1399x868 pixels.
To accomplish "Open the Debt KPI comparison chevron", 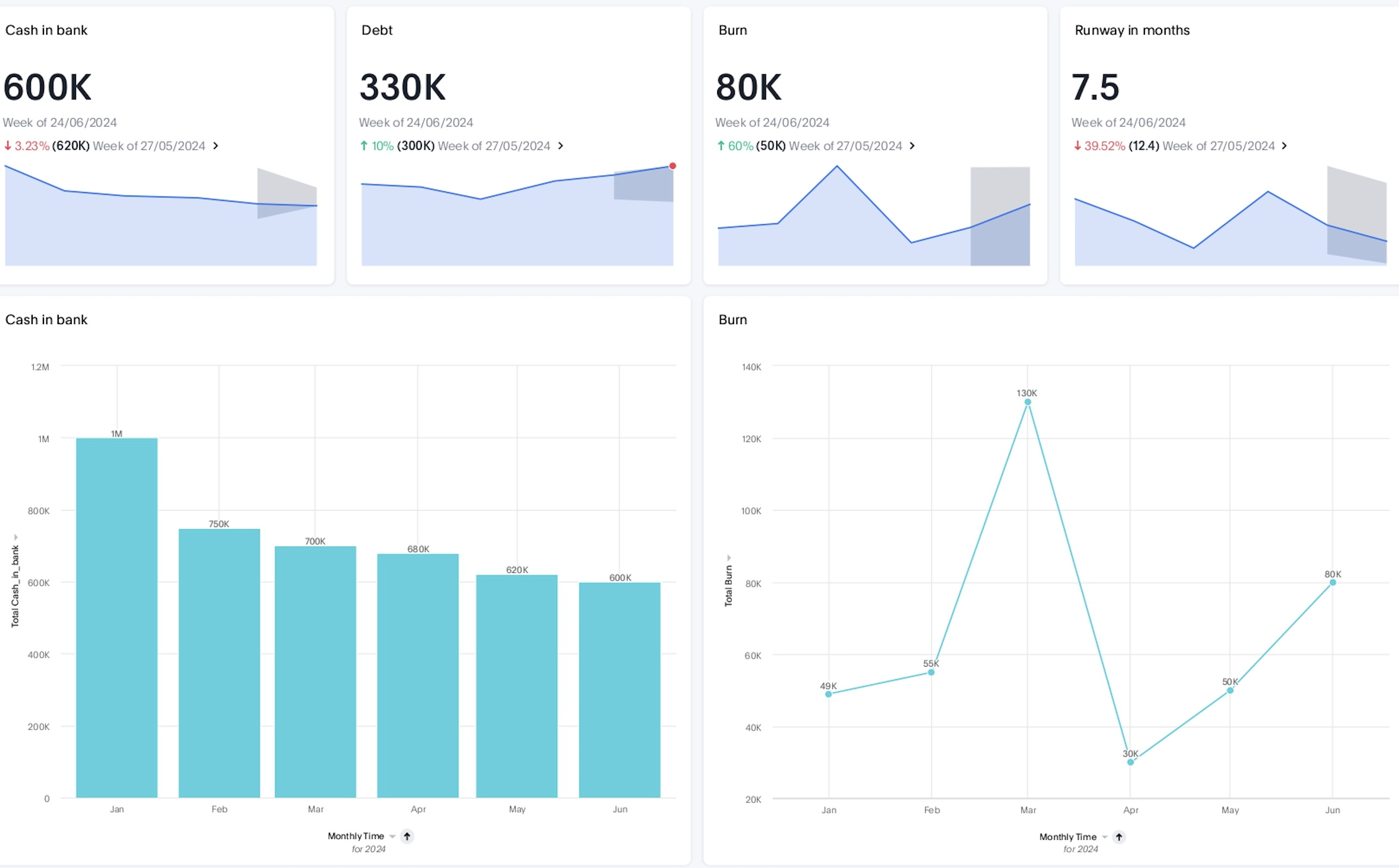I will pos(560,146).
